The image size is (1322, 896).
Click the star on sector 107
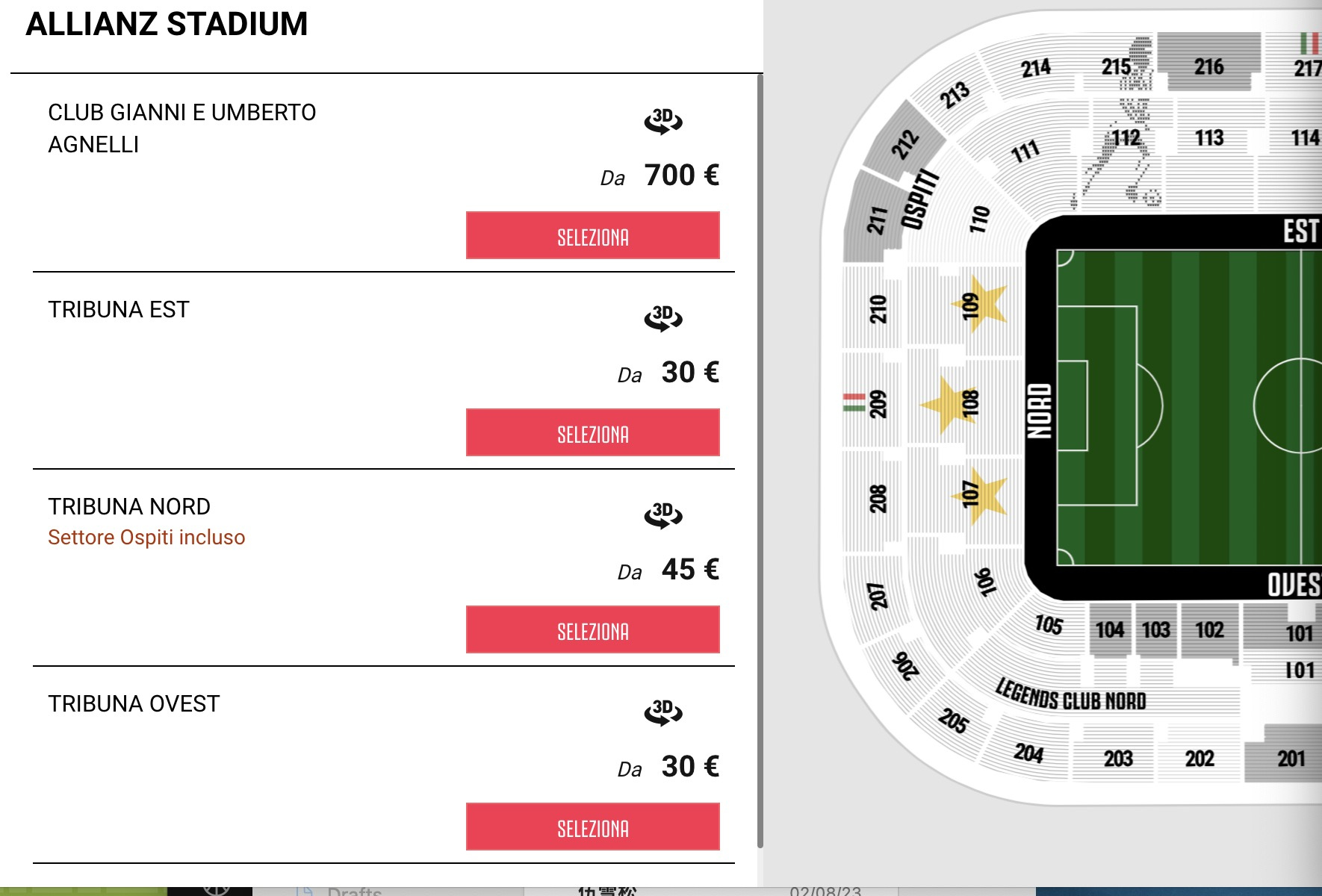981,495
